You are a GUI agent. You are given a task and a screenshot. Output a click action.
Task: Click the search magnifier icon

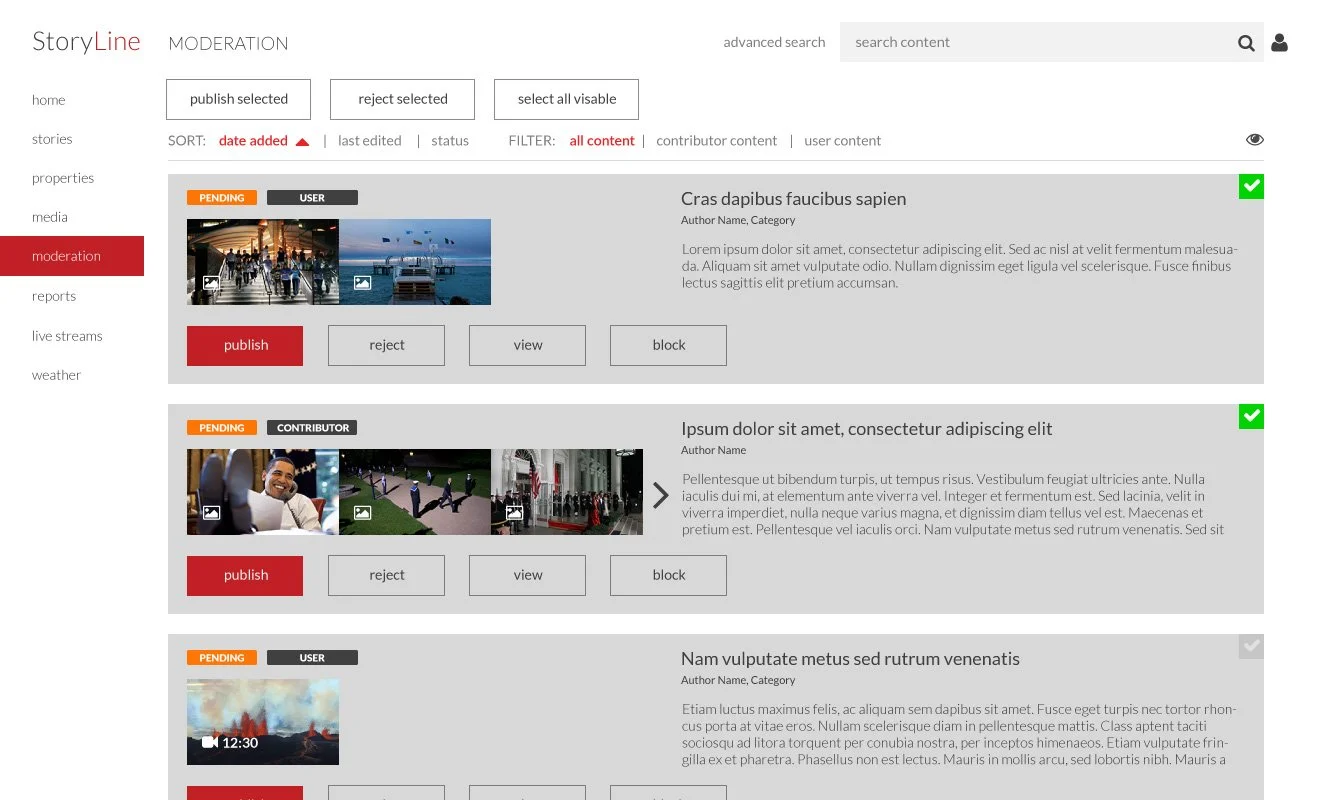(x=1246, y=42)
